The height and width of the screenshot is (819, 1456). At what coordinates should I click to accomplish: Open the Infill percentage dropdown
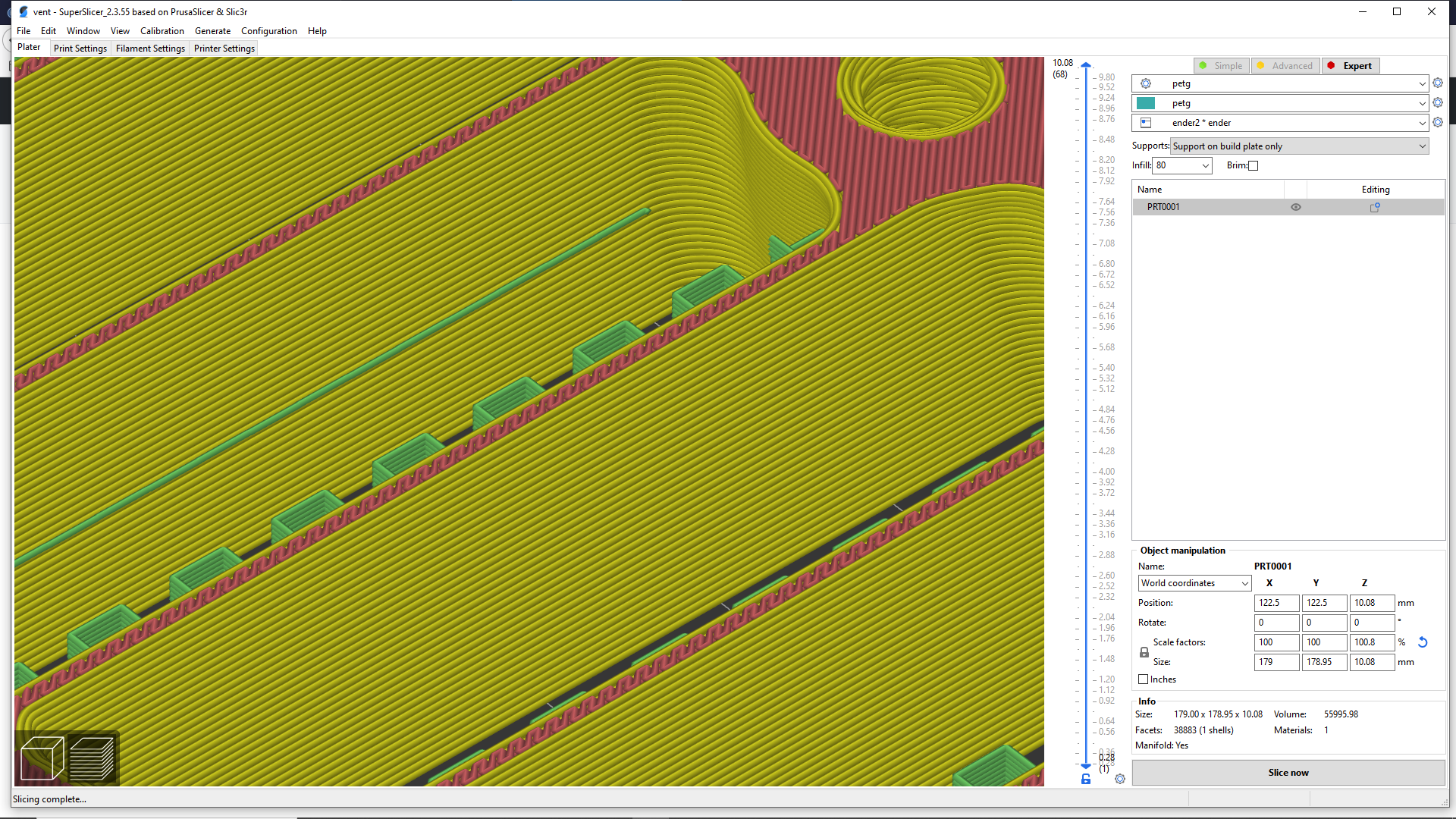click(1205, 166)
